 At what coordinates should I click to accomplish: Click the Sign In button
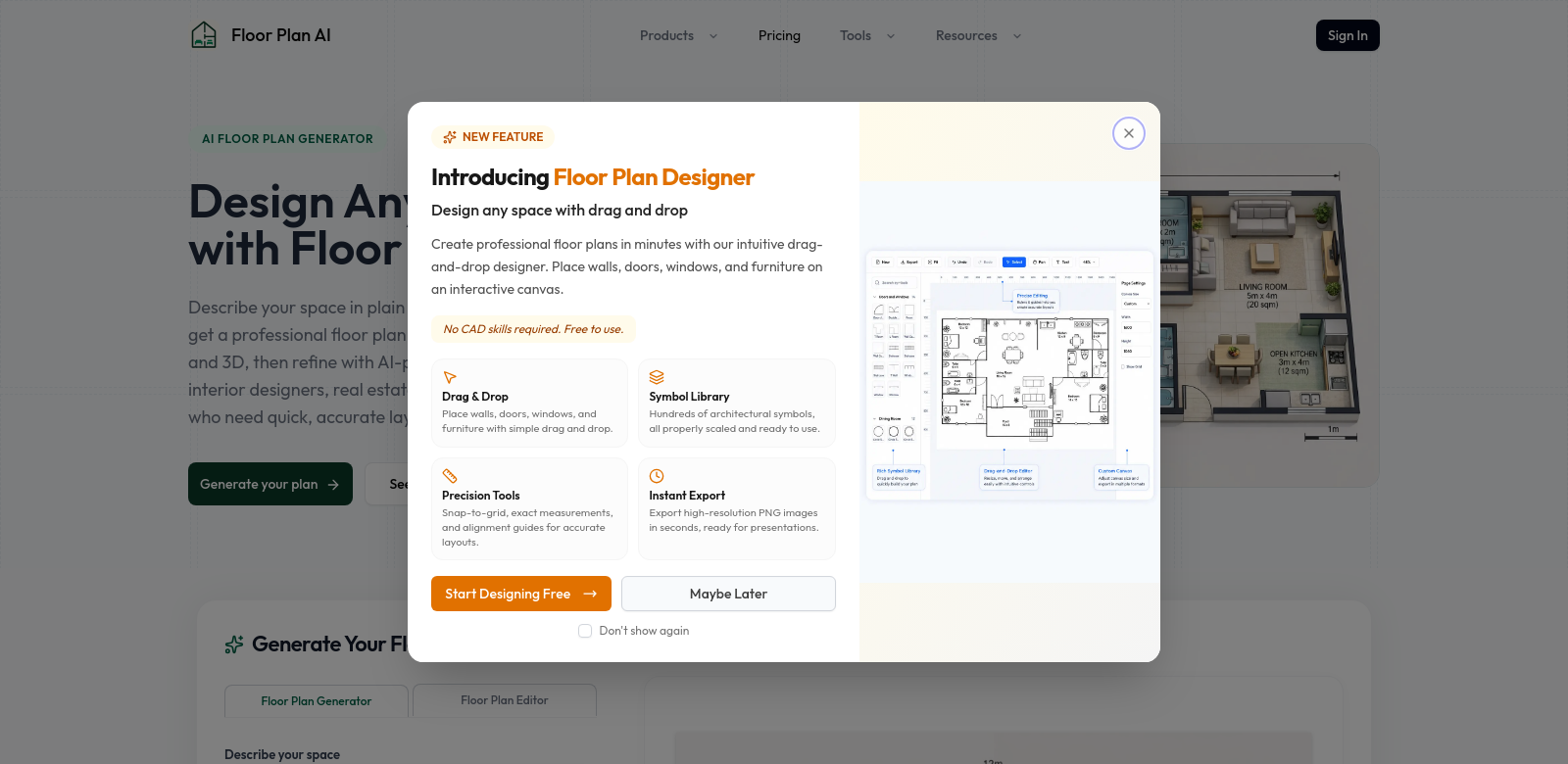point(1347,35)
